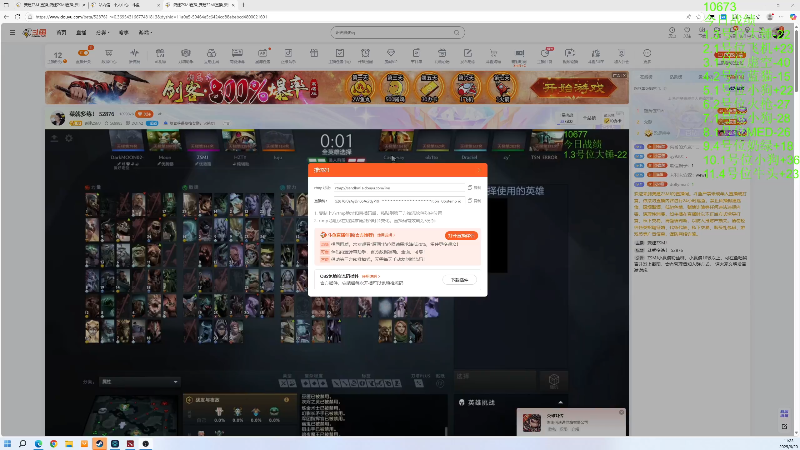Open Chrome from the taskbar
Image resolution: width=800 pixels, height=450 pixels.
click(x=54, y=444)
